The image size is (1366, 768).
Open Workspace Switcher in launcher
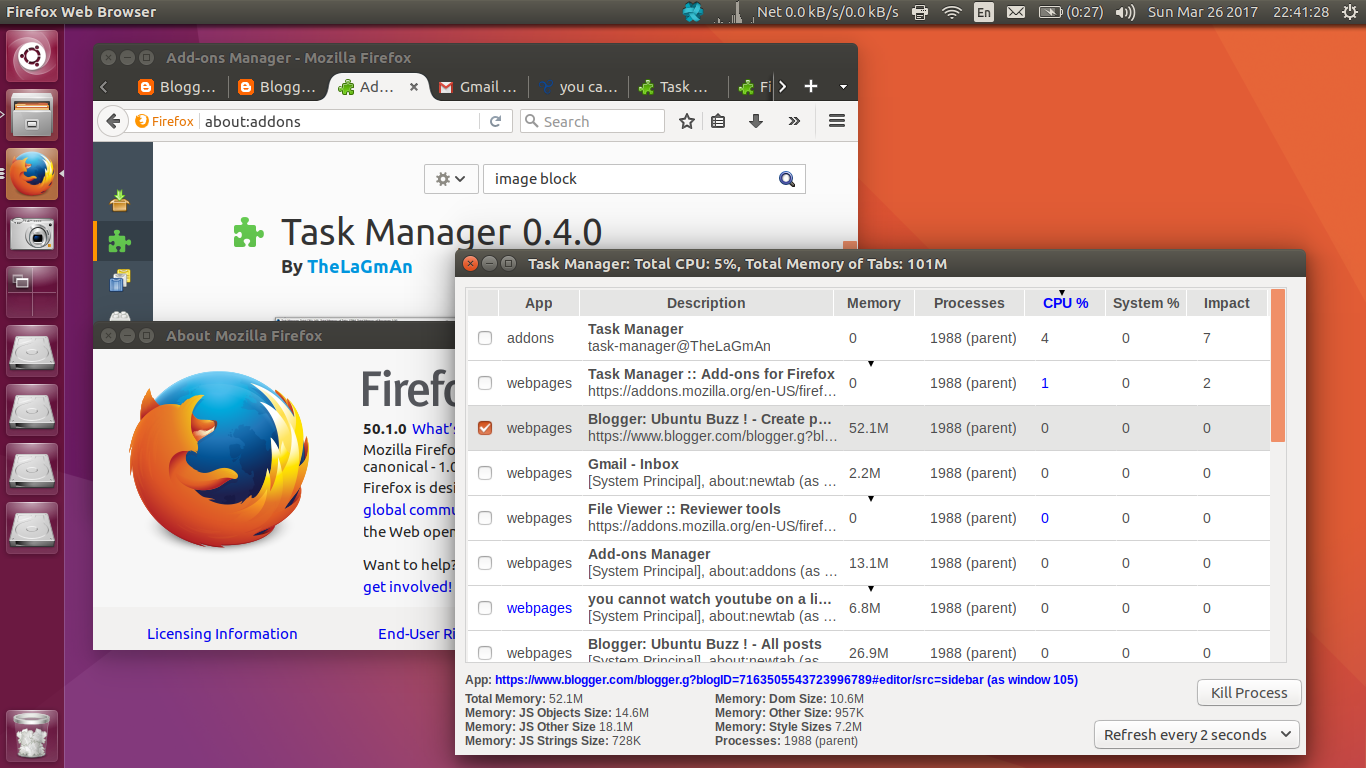pos(32,292)
